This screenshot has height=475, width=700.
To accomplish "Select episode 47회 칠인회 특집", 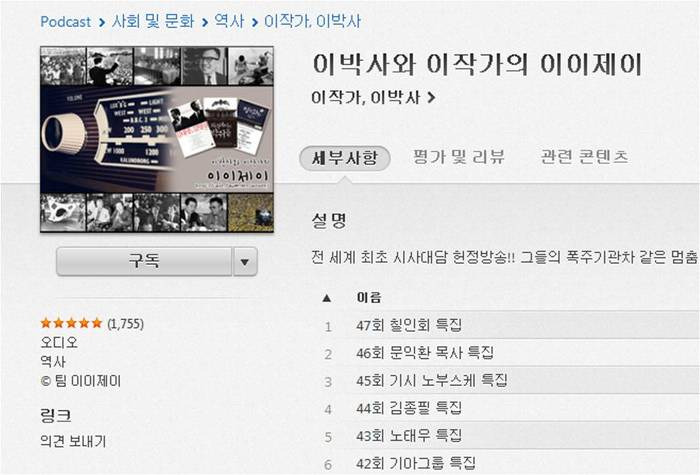I will 510,325.
